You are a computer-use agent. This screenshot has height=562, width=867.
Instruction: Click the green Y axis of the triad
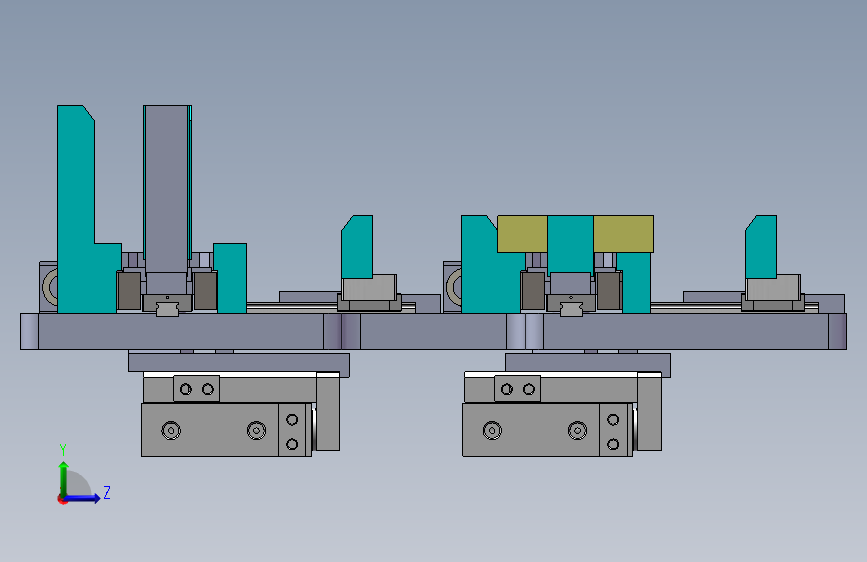click(64, 478)
